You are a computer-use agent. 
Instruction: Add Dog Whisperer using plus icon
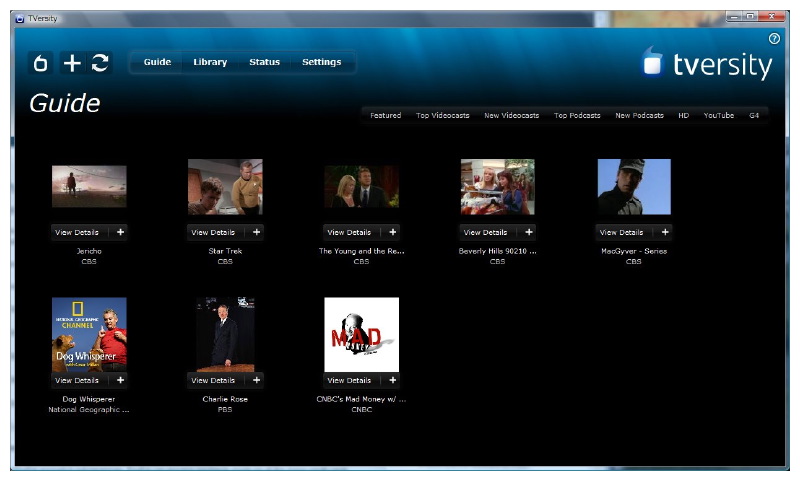coord(120,380)
